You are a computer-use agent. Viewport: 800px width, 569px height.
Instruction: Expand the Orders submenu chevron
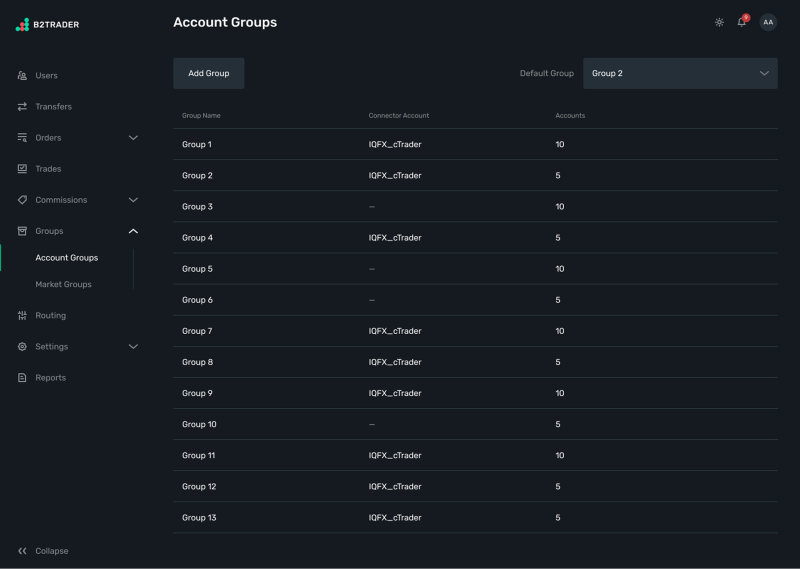[x=133, y=138]
